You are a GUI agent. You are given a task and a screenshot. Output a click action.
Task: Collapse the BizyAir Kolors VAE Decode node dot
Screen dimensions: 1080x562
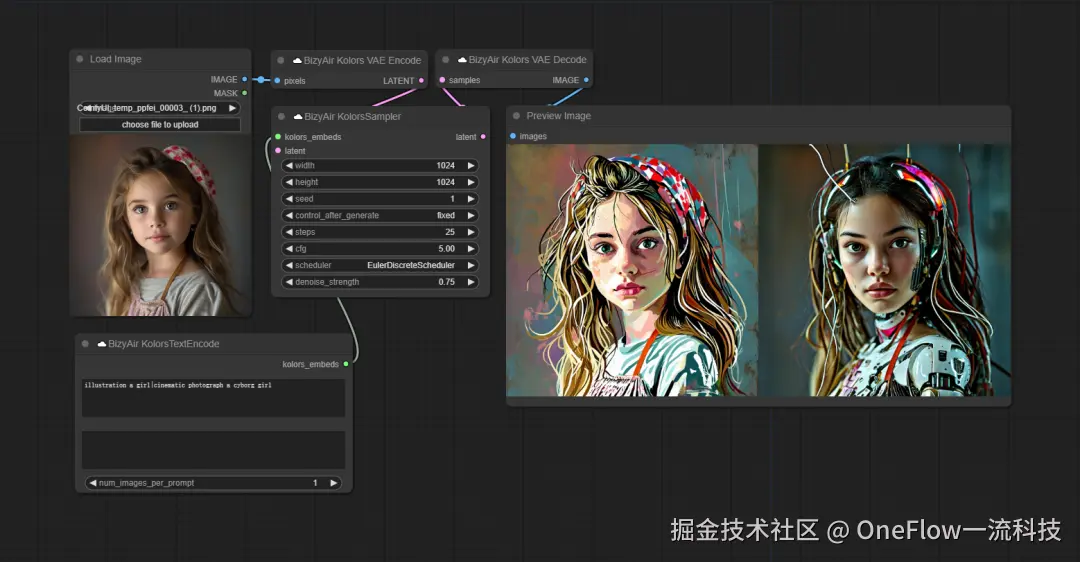[446, 60]
